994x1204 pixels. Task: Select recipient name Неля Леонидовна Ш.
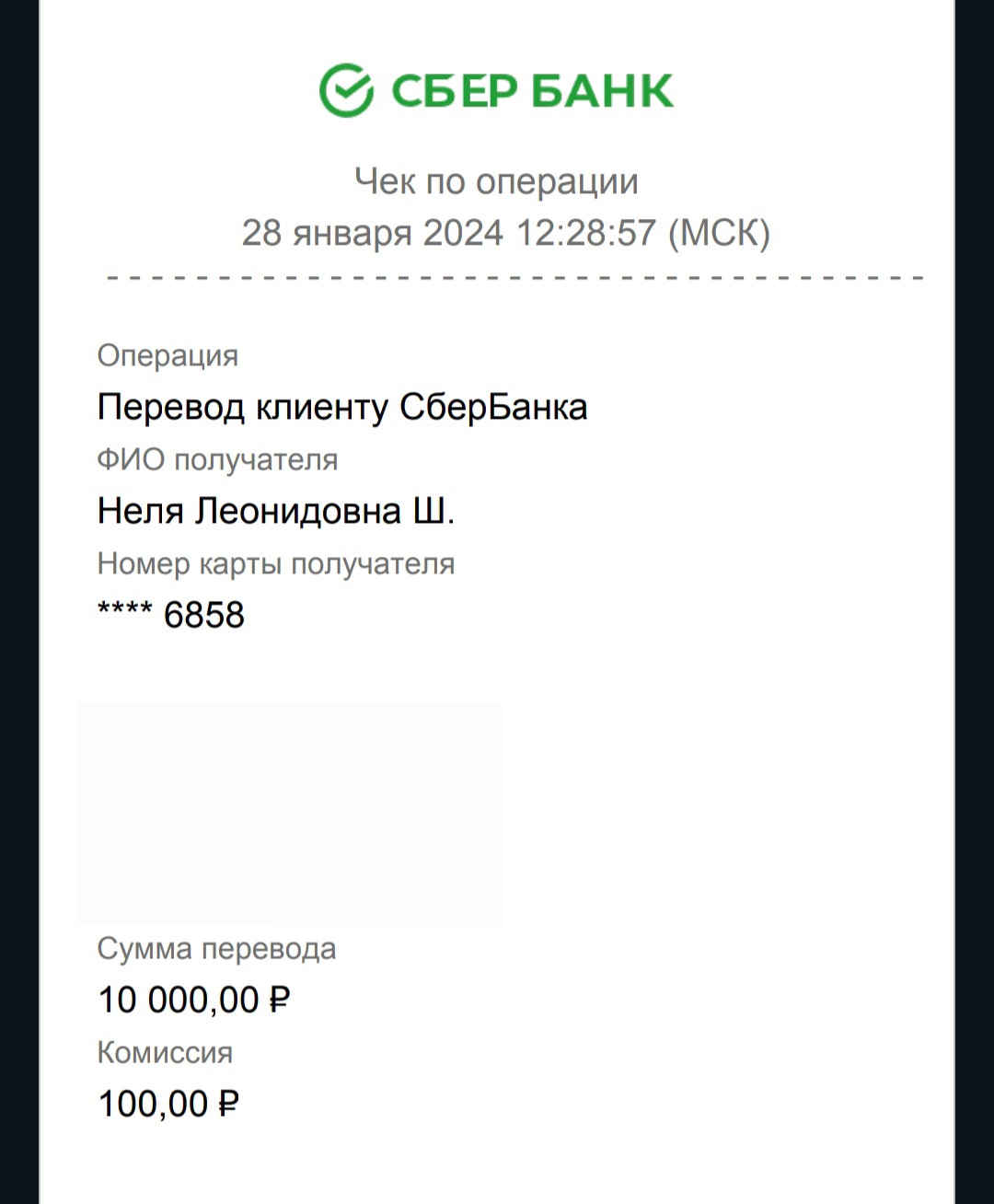[276, 511]
